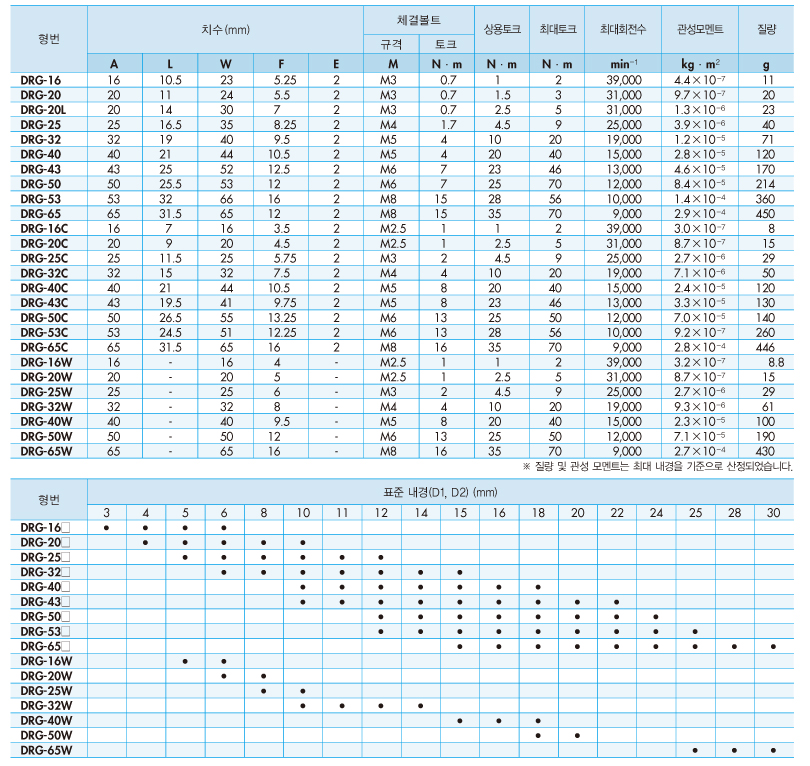This screenshot has height=766, width=810.
Task: Select the DRG-40C model label
Action: [x=44, y=288]
